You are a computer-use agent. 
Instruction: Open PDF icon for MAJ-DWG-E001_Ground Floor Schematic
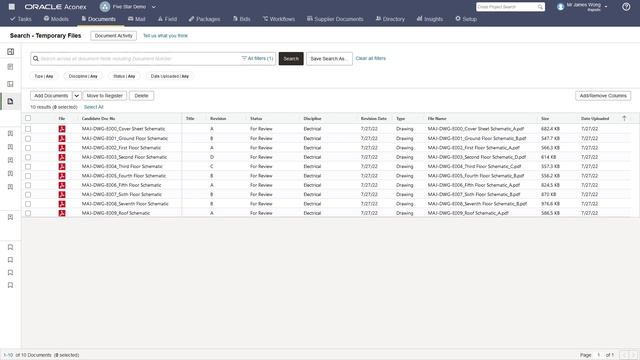coord(62,138)
